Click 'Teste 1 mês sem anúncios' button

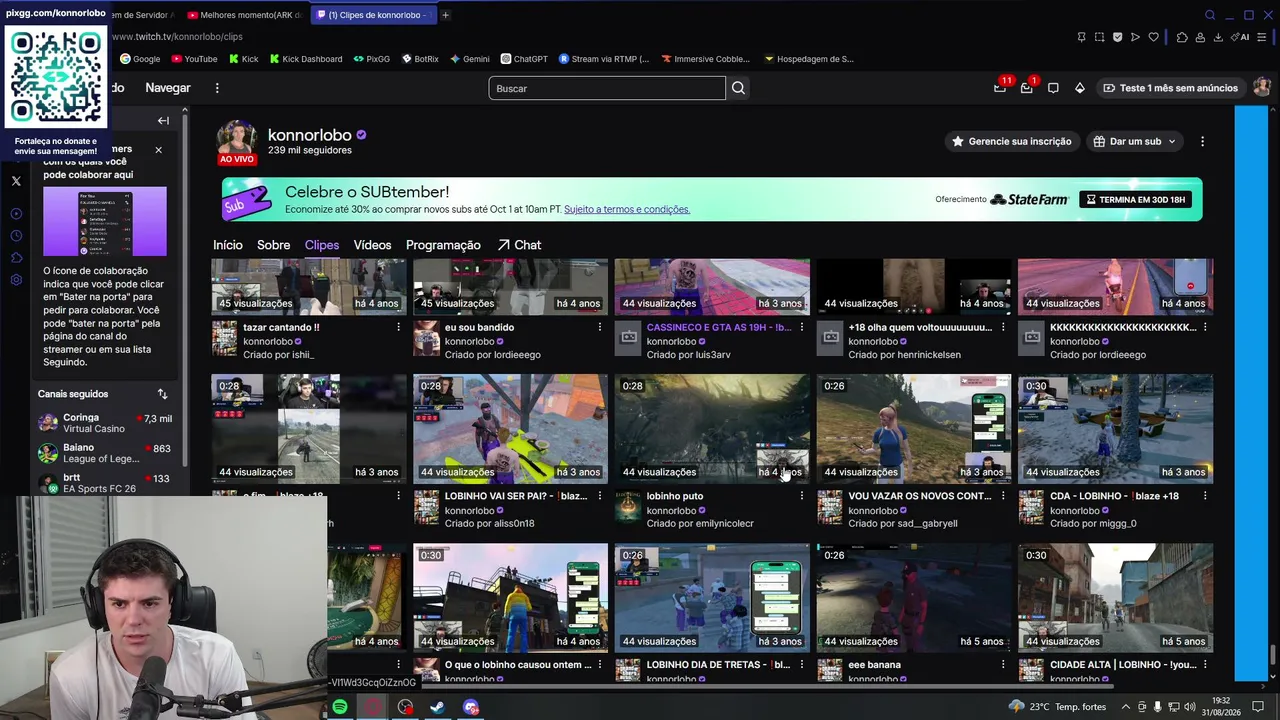(1170, 88)
